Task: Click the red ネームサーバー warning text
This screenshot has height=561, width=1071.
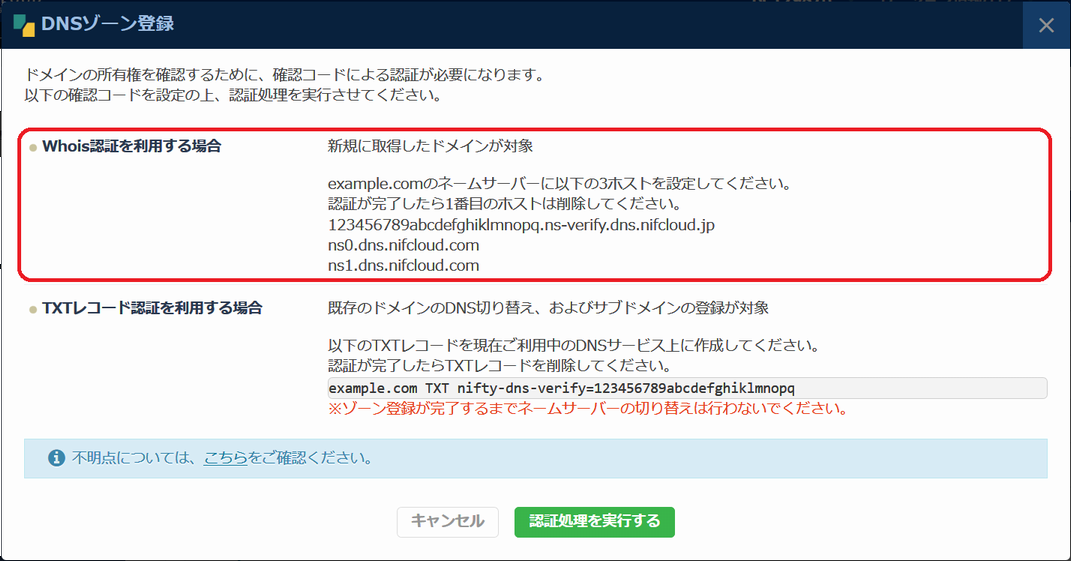Action: pos(588,409)
